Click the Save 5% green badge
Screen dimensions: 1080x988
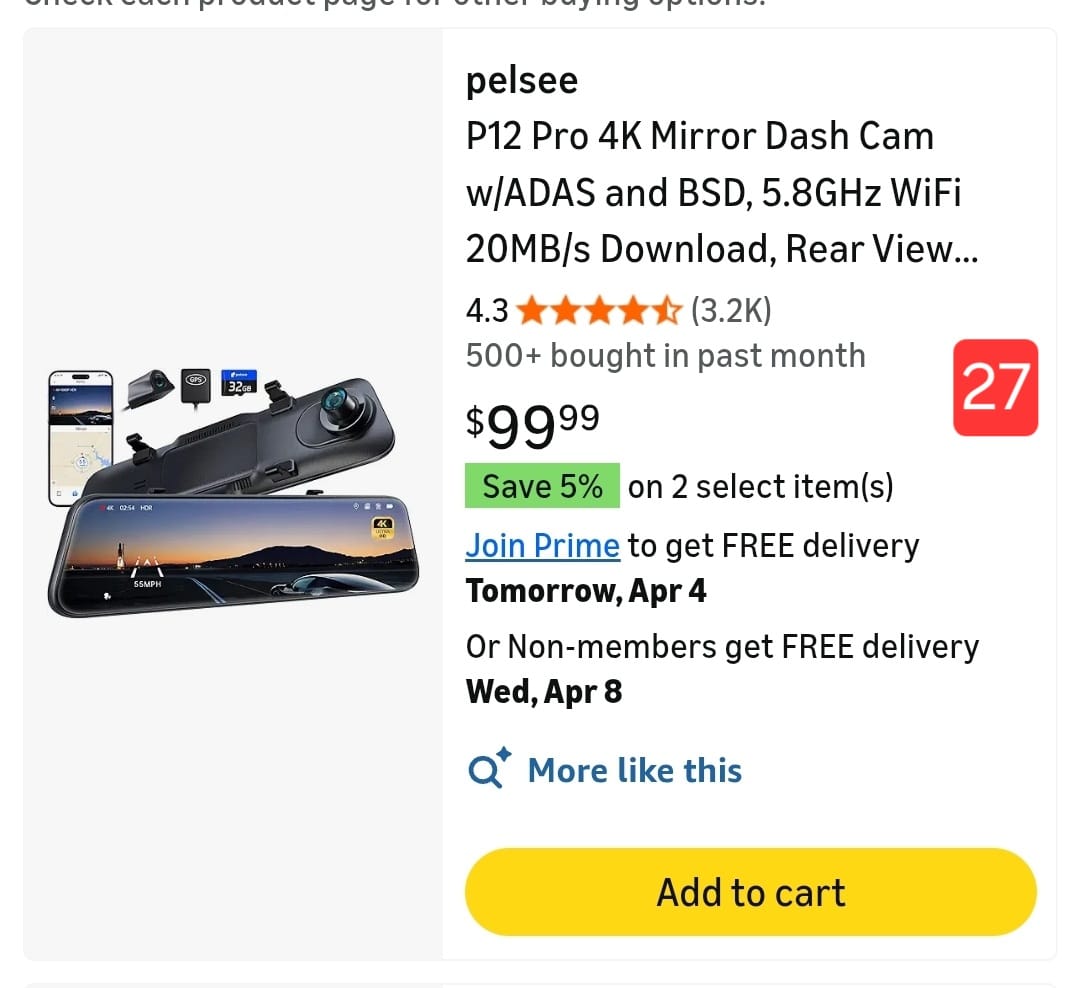[542, 487]
